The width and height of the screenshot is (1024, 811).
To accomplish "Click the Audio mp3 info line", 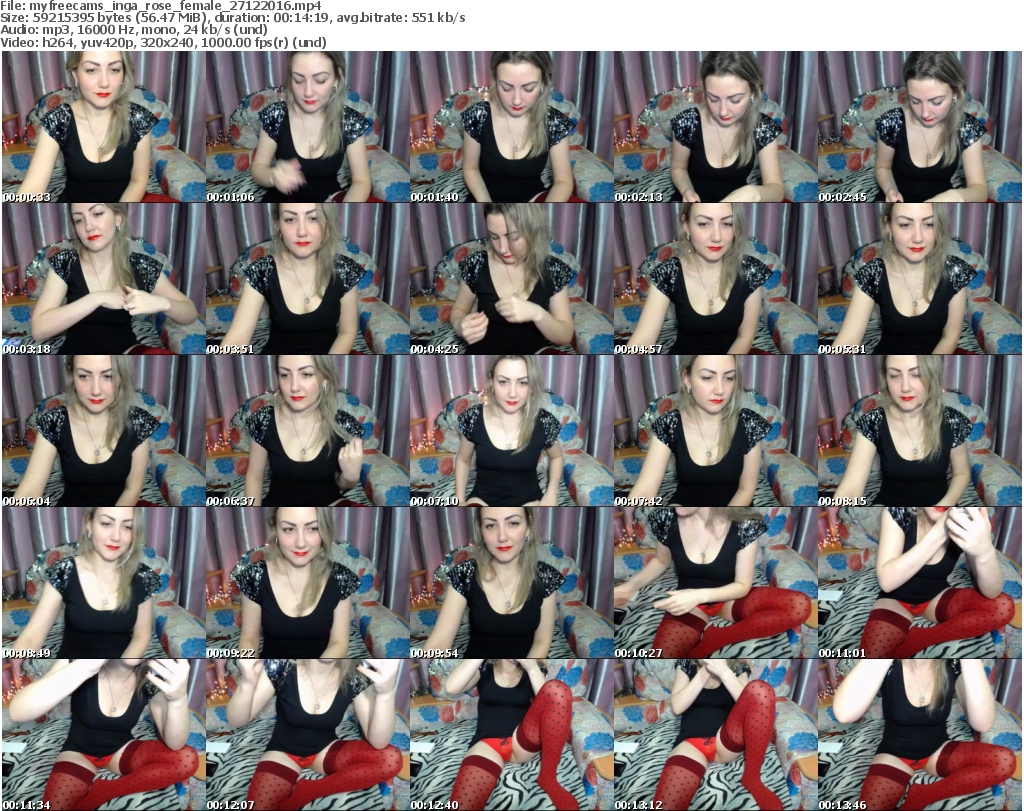I will [x=134, y=31].
